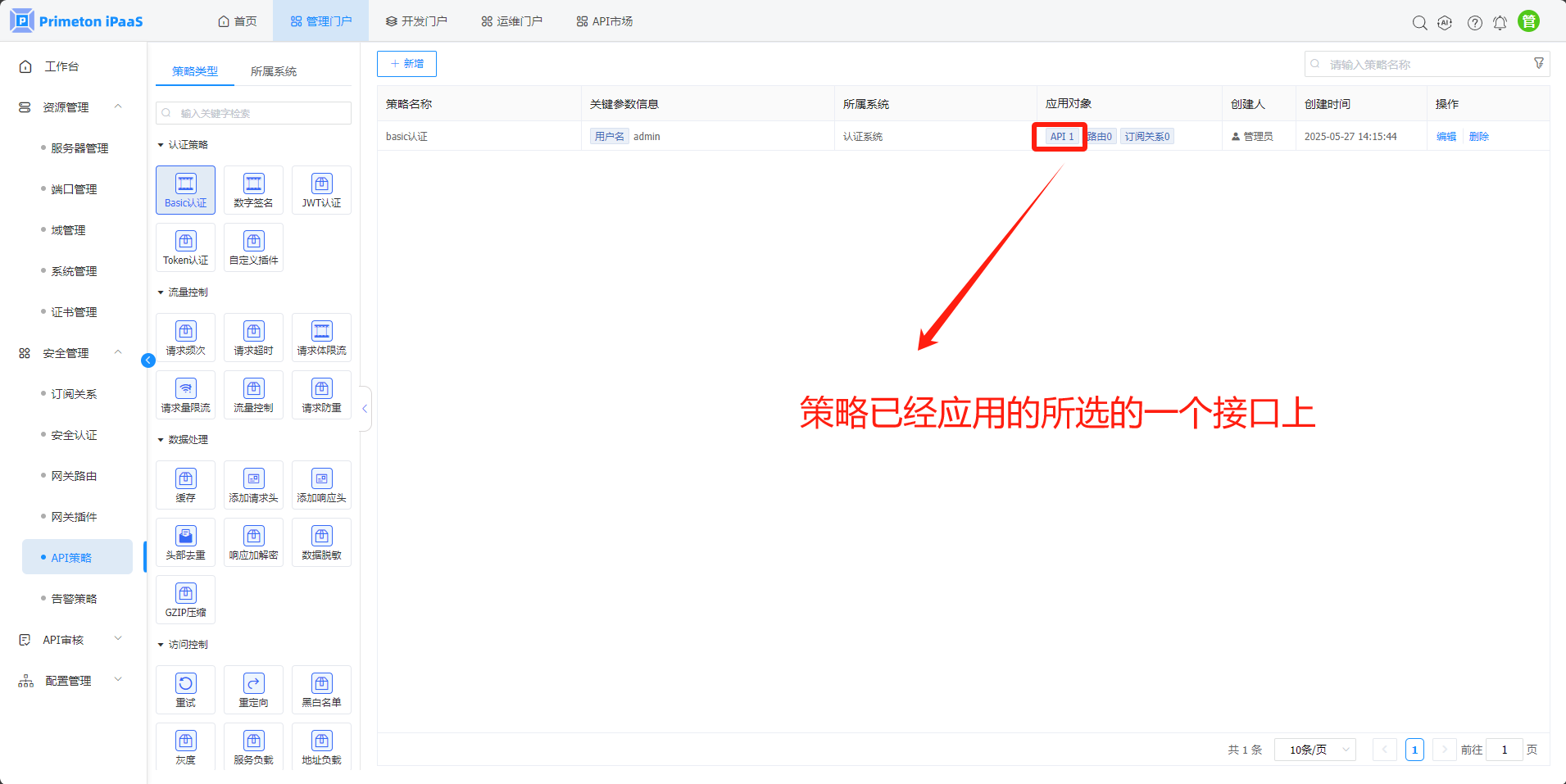This screenshot has height=784, width=1566.
Task: Collapse the 流量控制 category group
Action: 161,292
